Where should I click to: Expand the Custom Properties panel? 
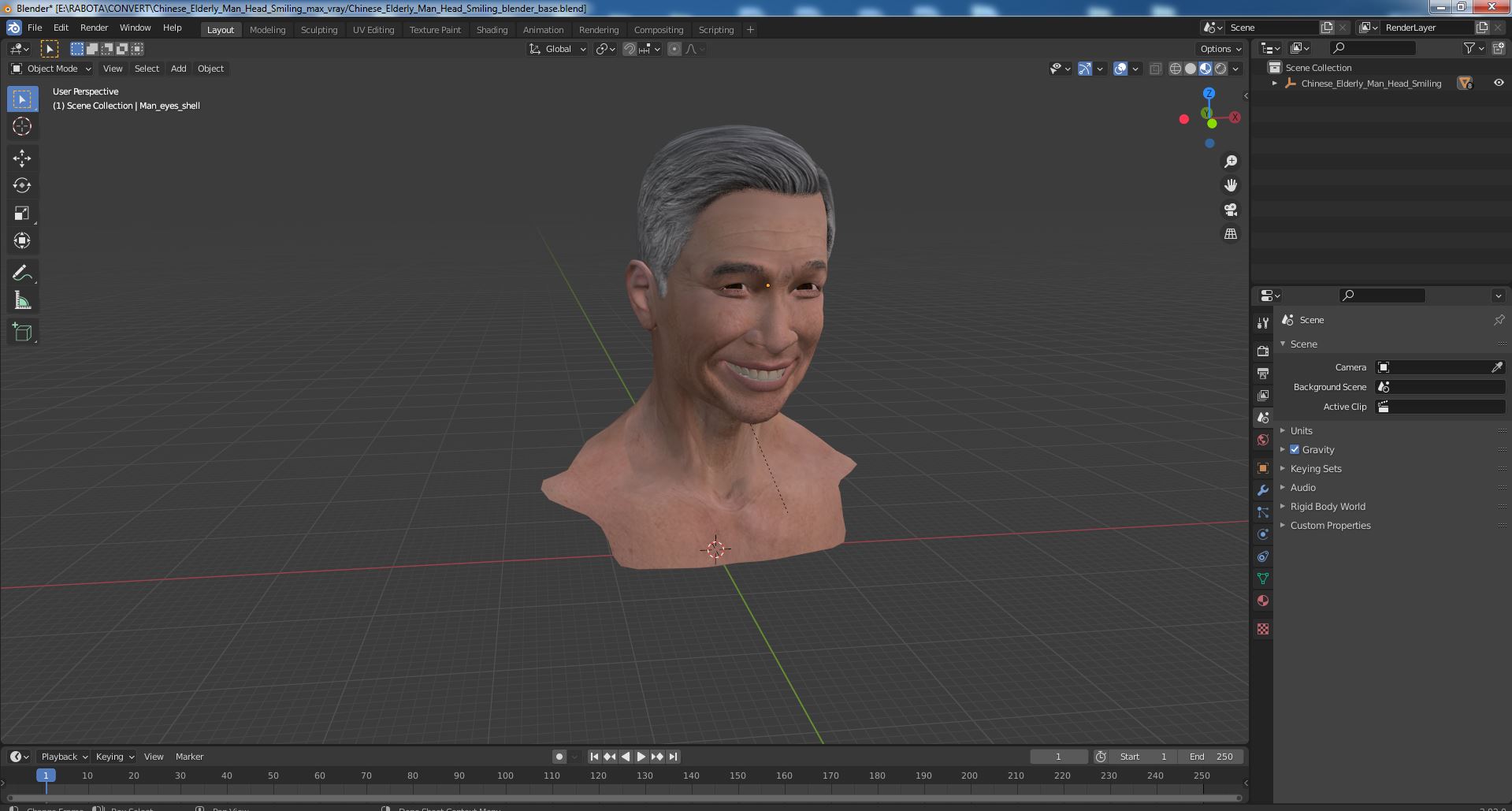coord(1330,525)
